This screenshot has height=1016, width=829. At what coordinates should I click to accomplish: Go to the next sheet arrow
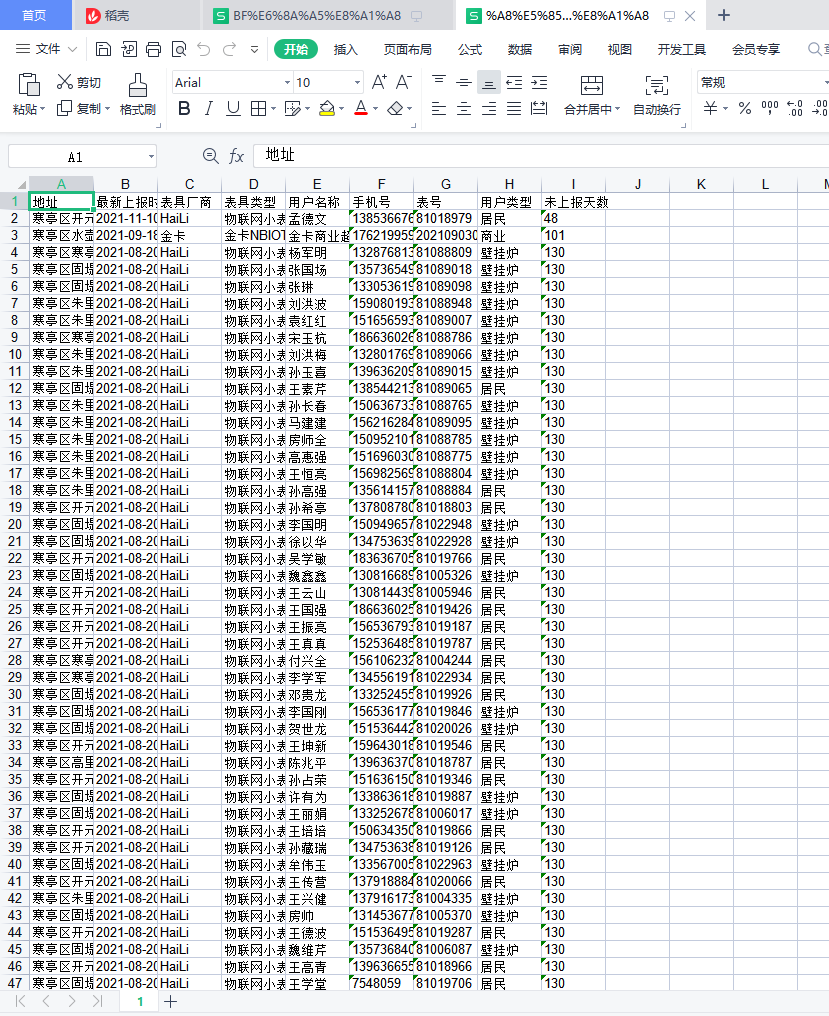[71, 1001]
